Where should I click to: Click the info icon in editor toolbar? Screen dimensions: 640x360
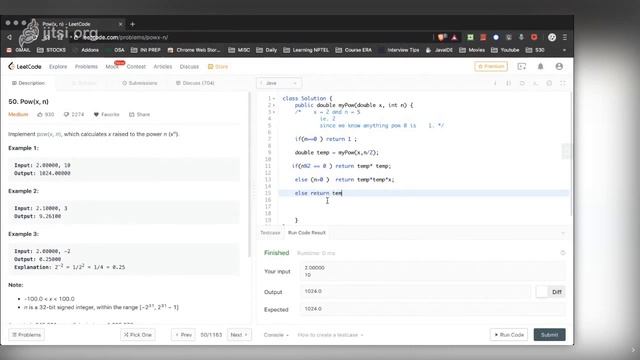click(x=495, y=83)
